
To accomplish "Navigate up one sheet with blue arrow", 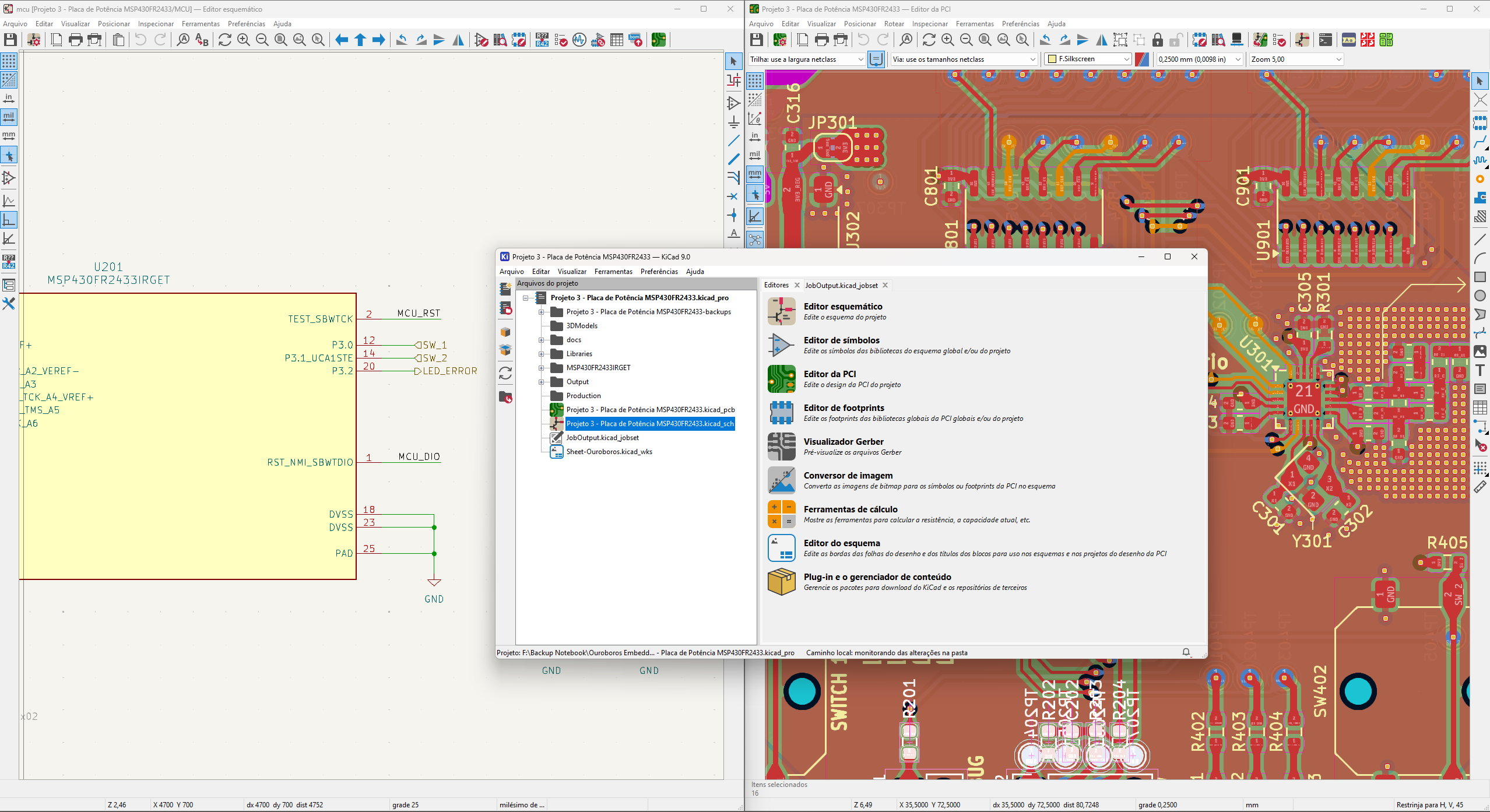I will point(360,40).
